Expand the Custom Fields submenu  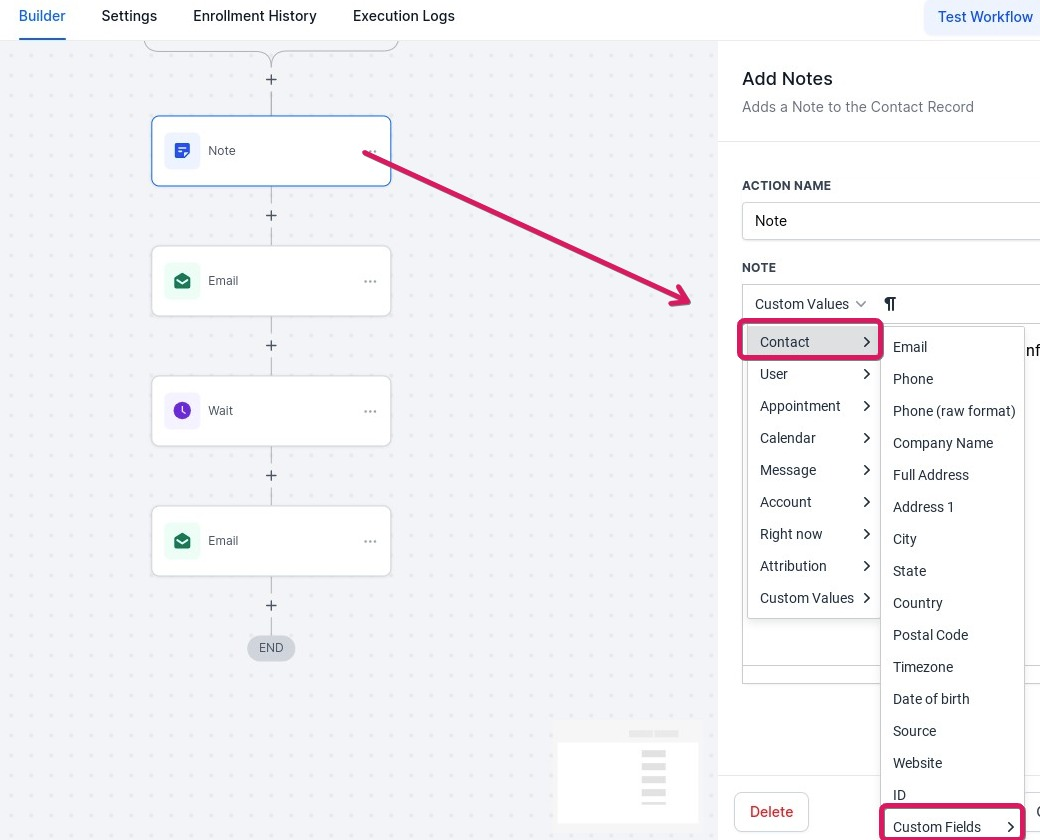click(952, 827)
